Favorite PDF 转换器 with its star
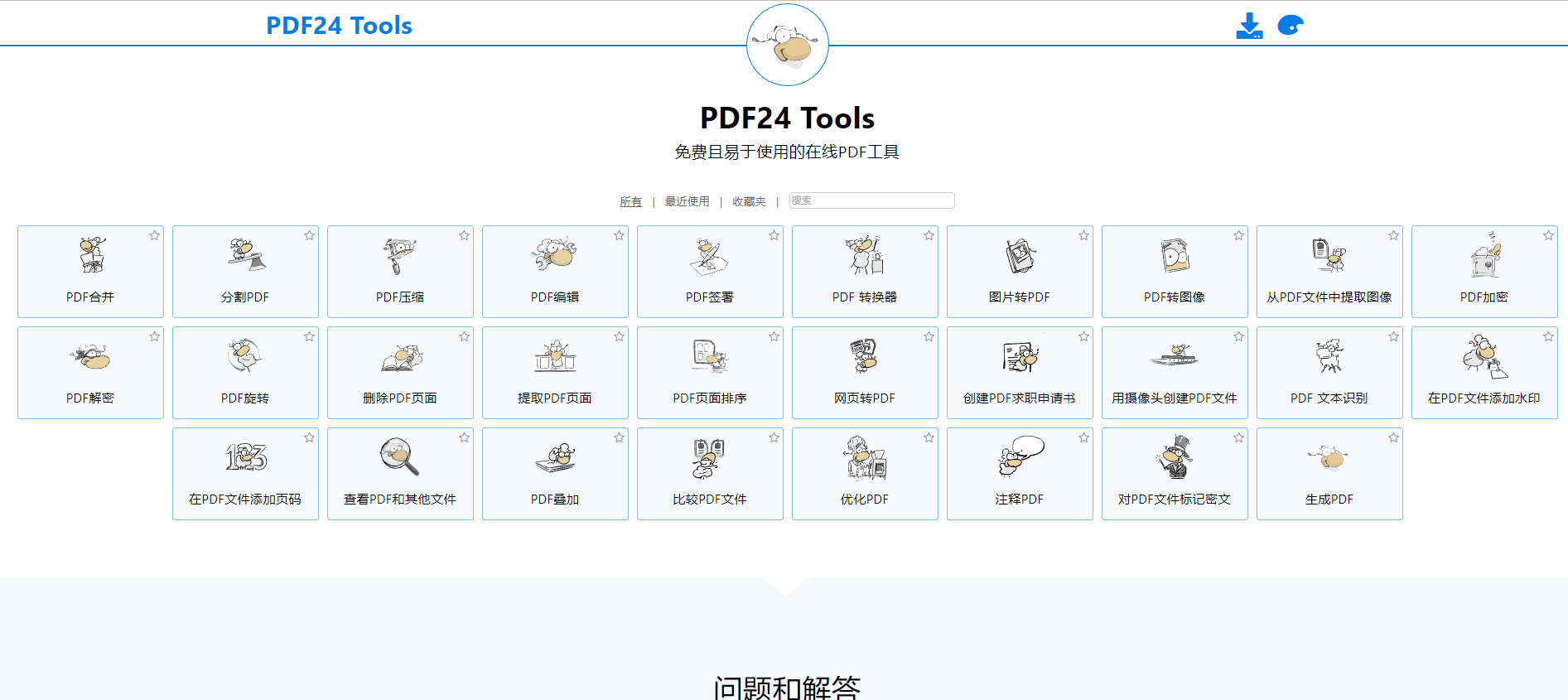Viewport: 1568px width, 700px height. pos(929,235)
